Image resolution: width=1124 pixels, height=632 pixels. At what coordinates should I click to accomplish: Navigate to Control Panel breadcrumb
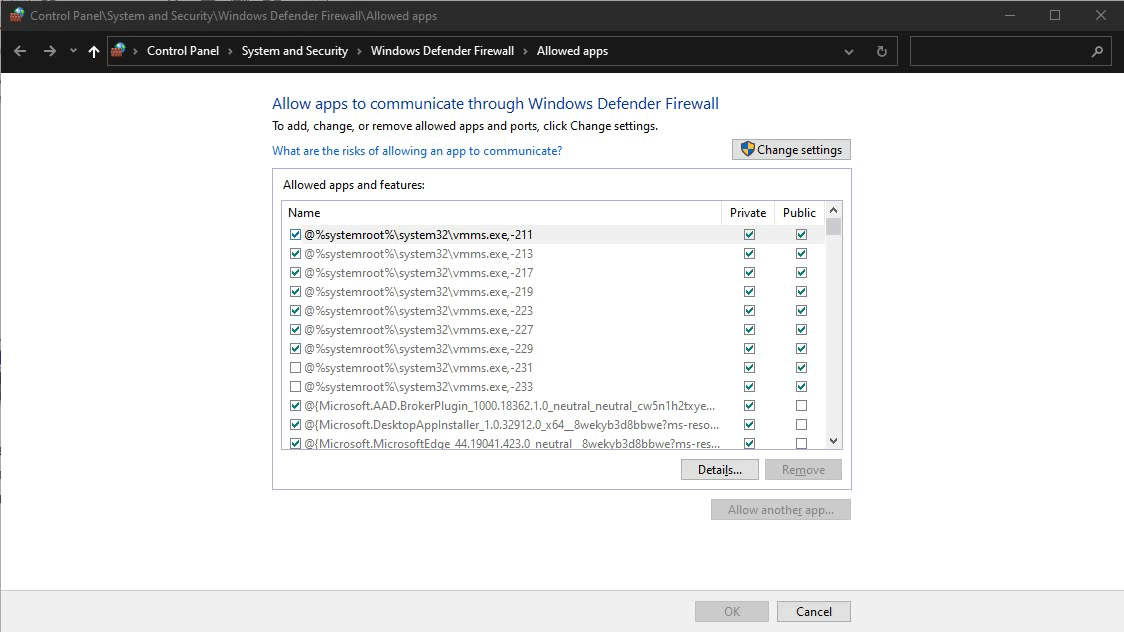[183, 51]
